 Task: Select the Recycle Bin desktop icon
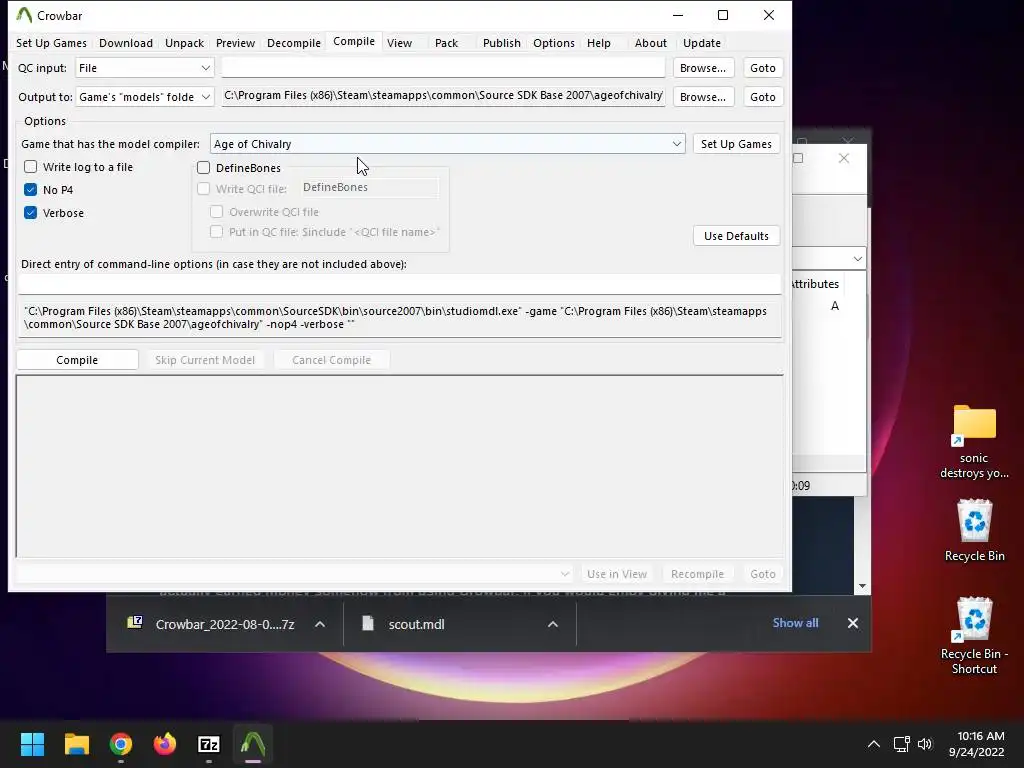(x=974, y=530)
